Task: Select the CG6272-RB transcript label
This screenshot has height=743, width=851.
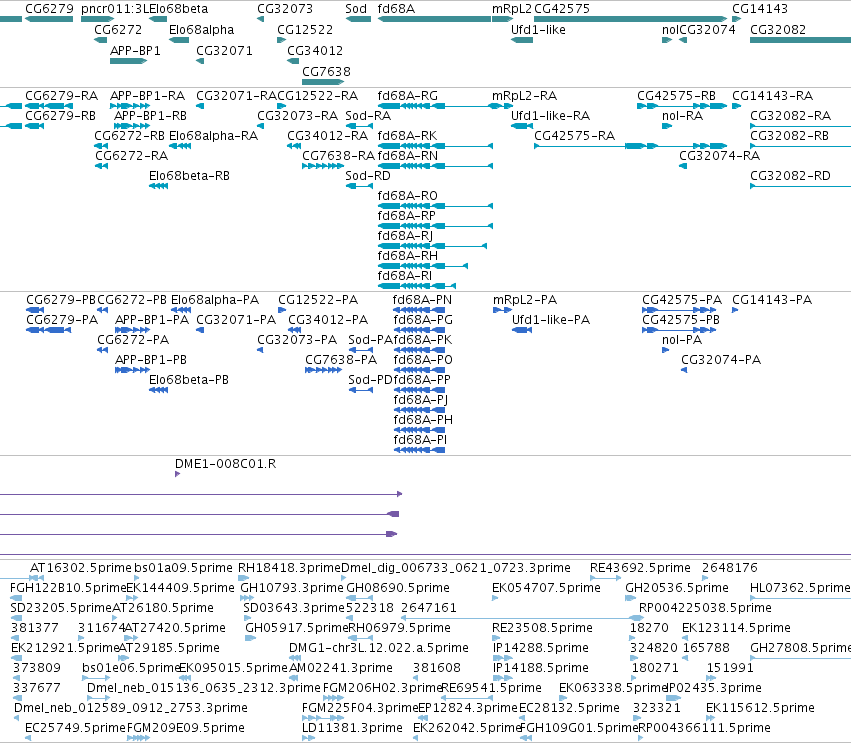Action: 130,136
